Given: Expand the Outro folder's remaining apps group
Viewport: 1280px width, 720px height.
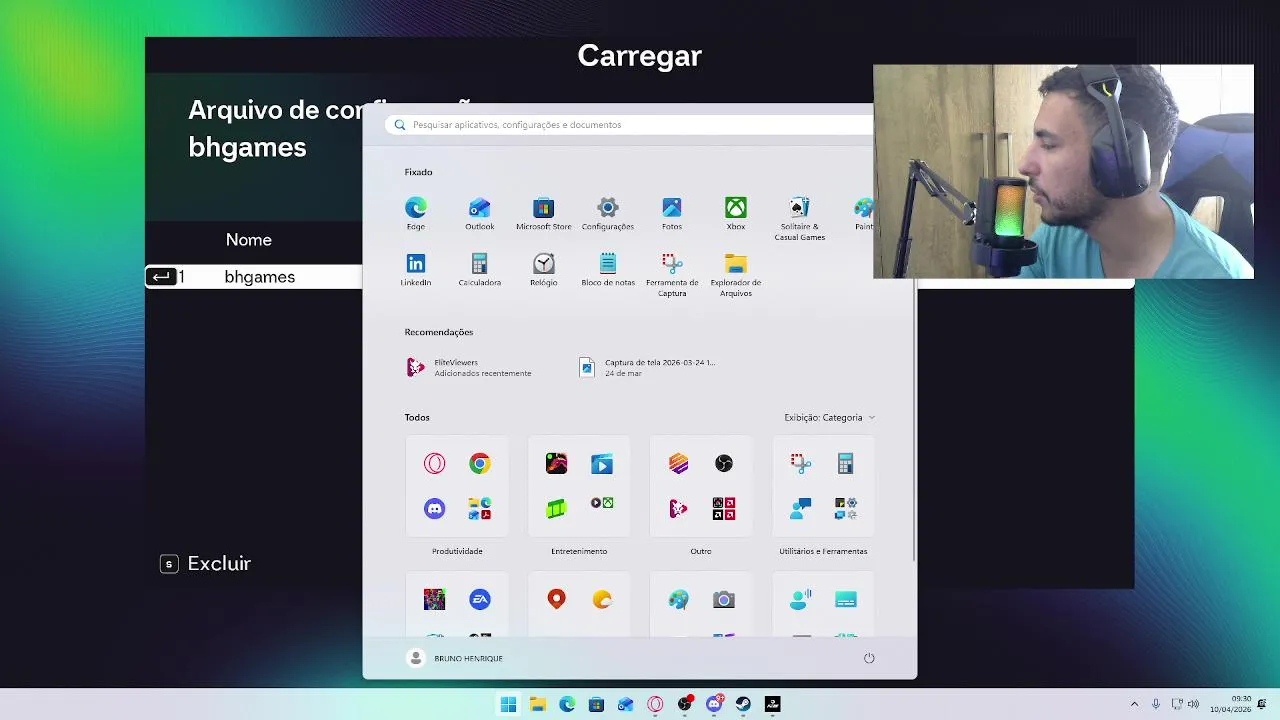Looking at the screenshot, I should click(724, 508).
